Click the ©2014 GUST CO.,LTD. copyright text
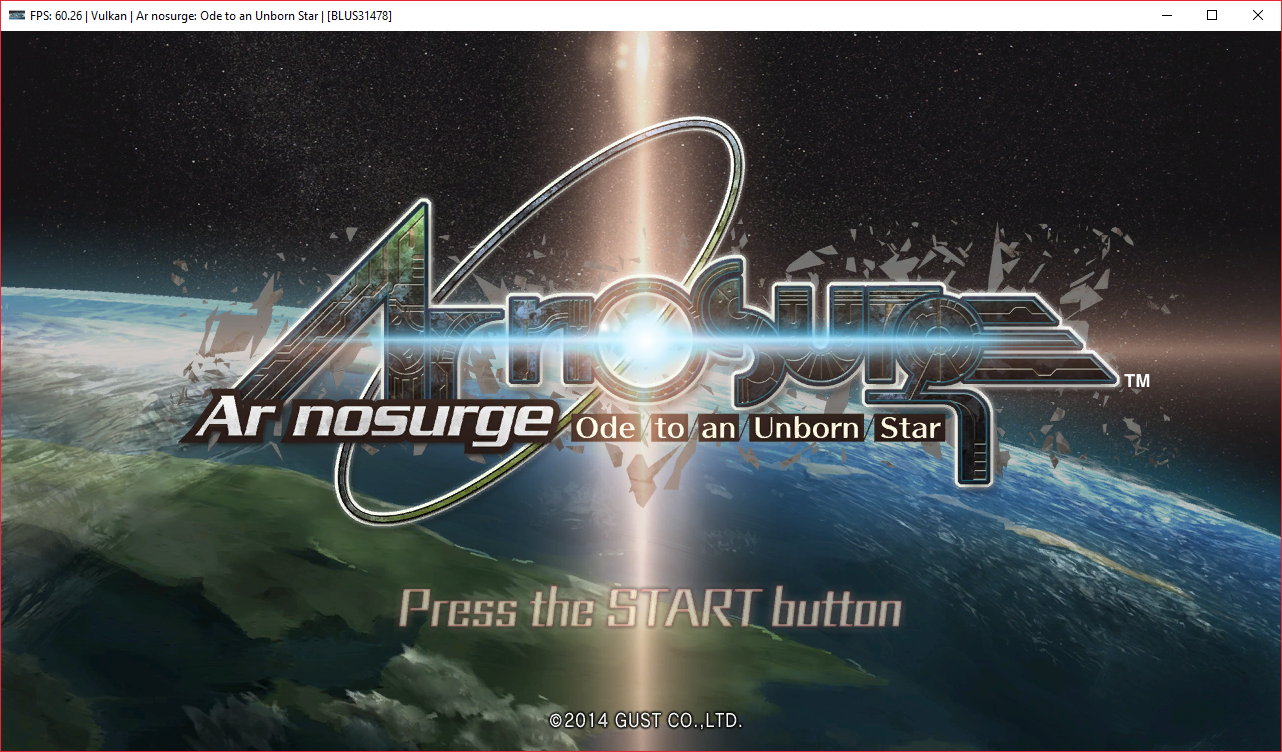This screenshot has height=752, width=1282. (646, 719)
